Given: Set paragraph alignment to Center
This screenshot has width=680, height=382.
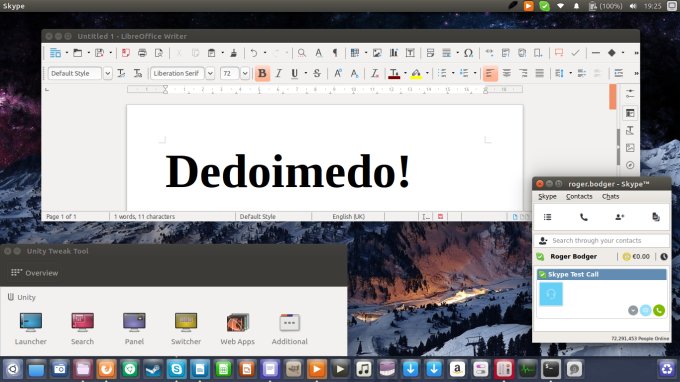Looking at the screenshot, I should point(507,73).
